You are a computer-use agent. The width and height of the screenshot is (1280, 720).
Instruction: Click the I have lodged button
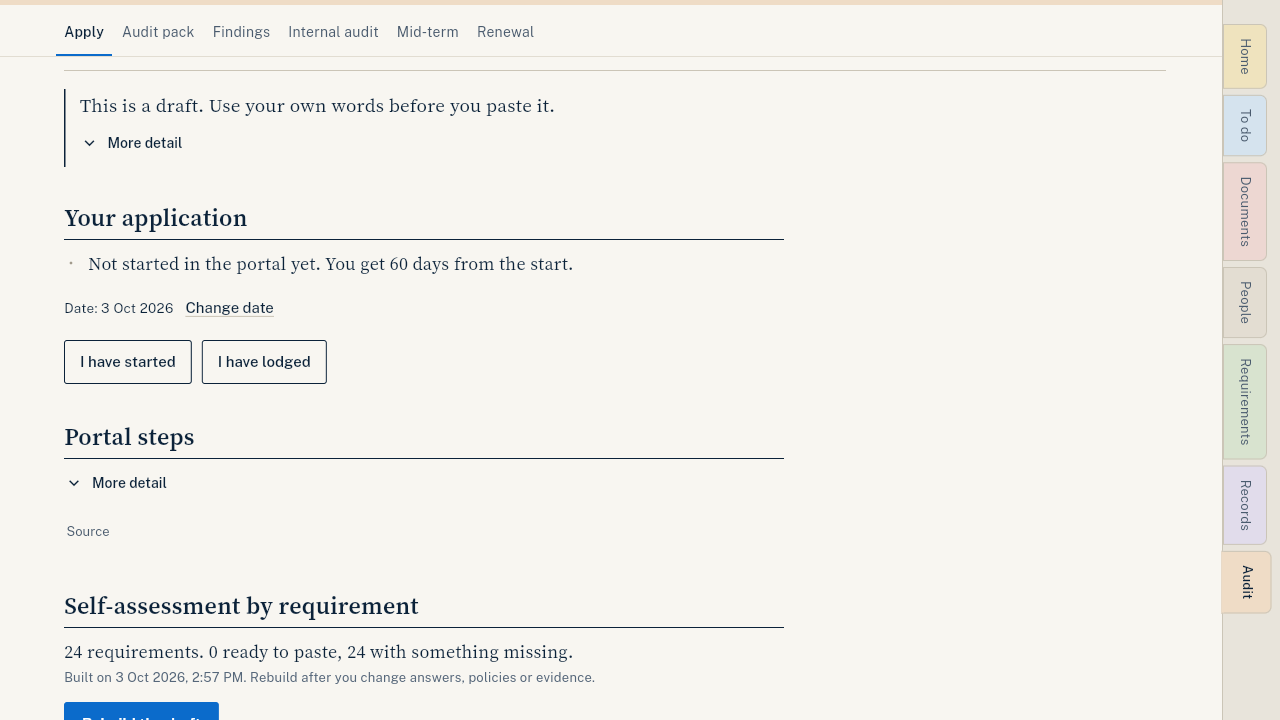(x=264, y=362)
